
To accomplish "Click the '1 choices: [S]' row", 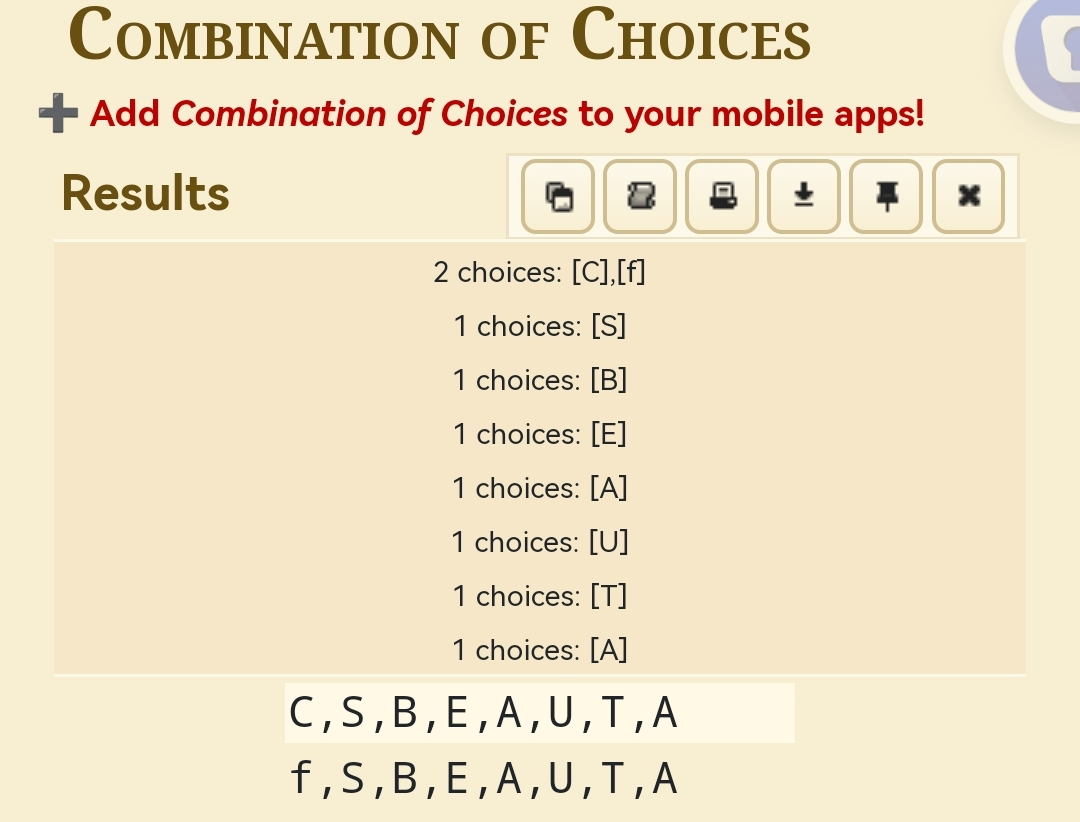I will 539,326.
